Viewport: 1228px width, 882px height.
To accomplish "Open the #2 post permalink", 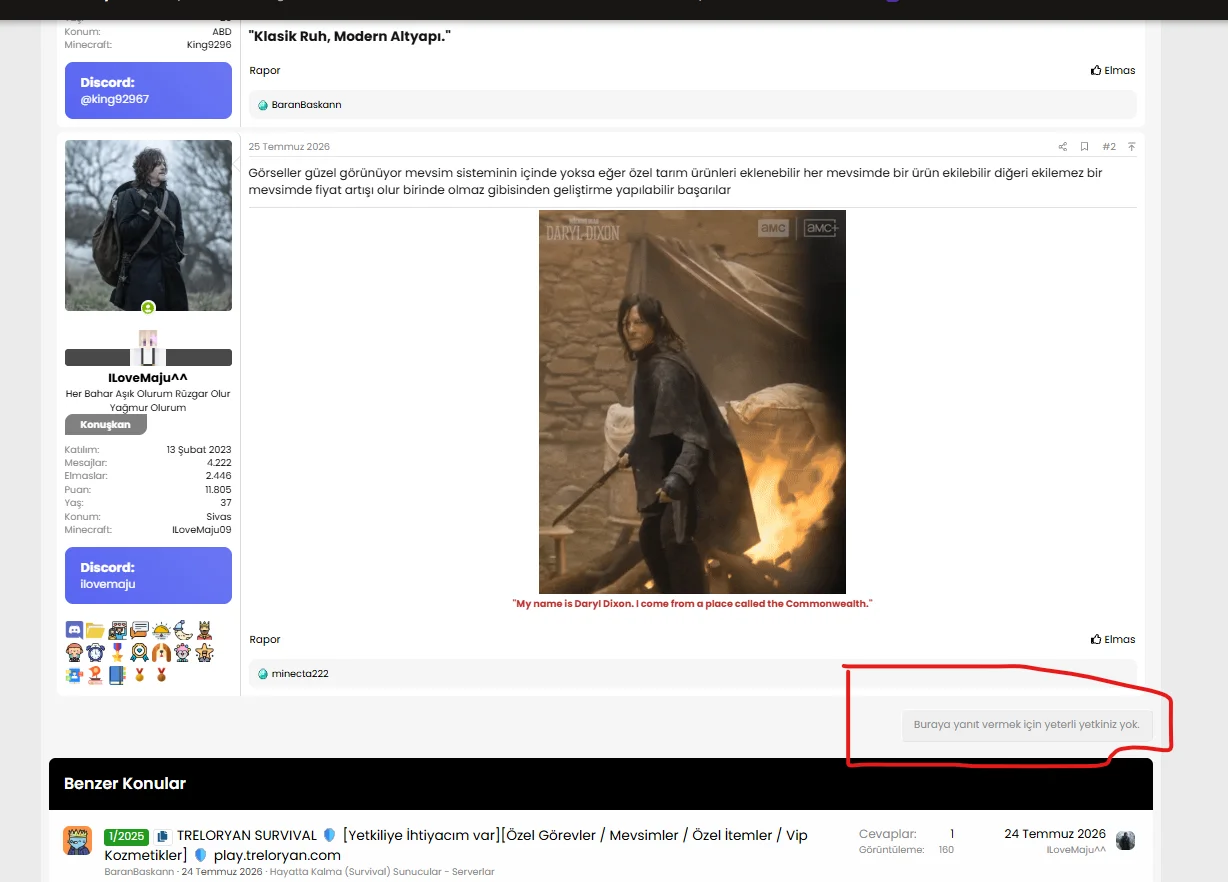I will click(1109, 147).
